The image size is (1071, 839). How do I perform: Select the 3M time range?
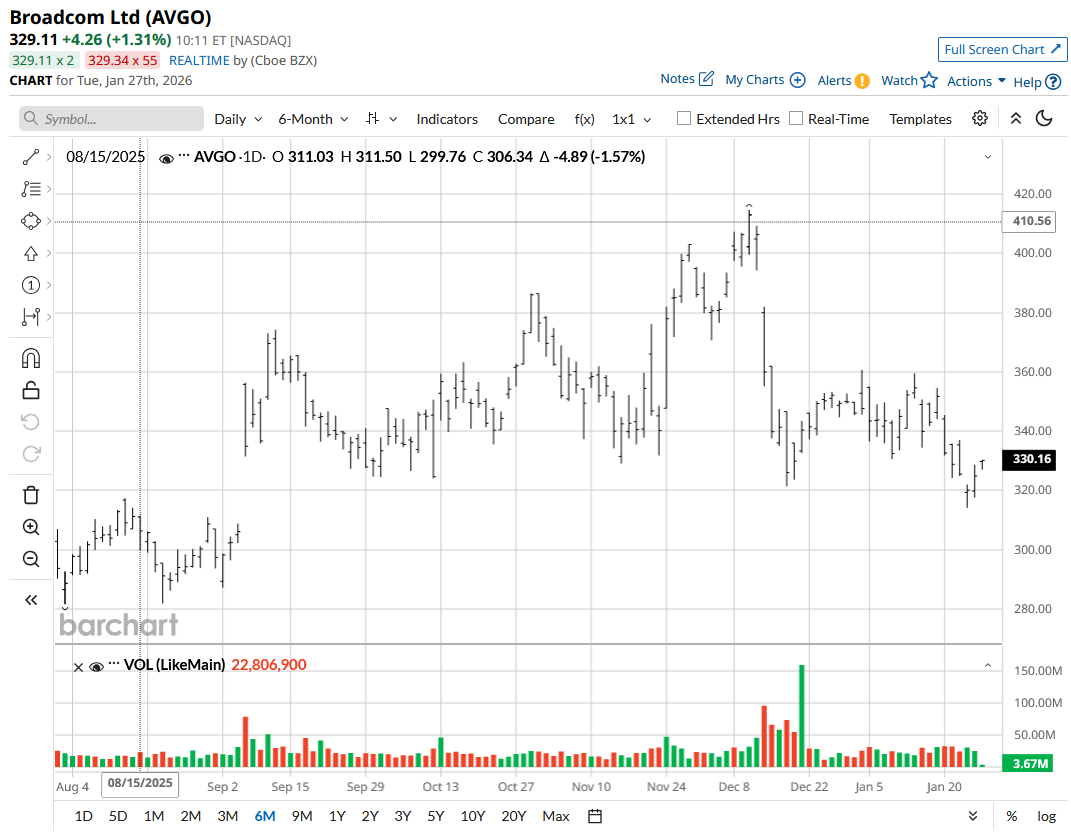(227, 816)
